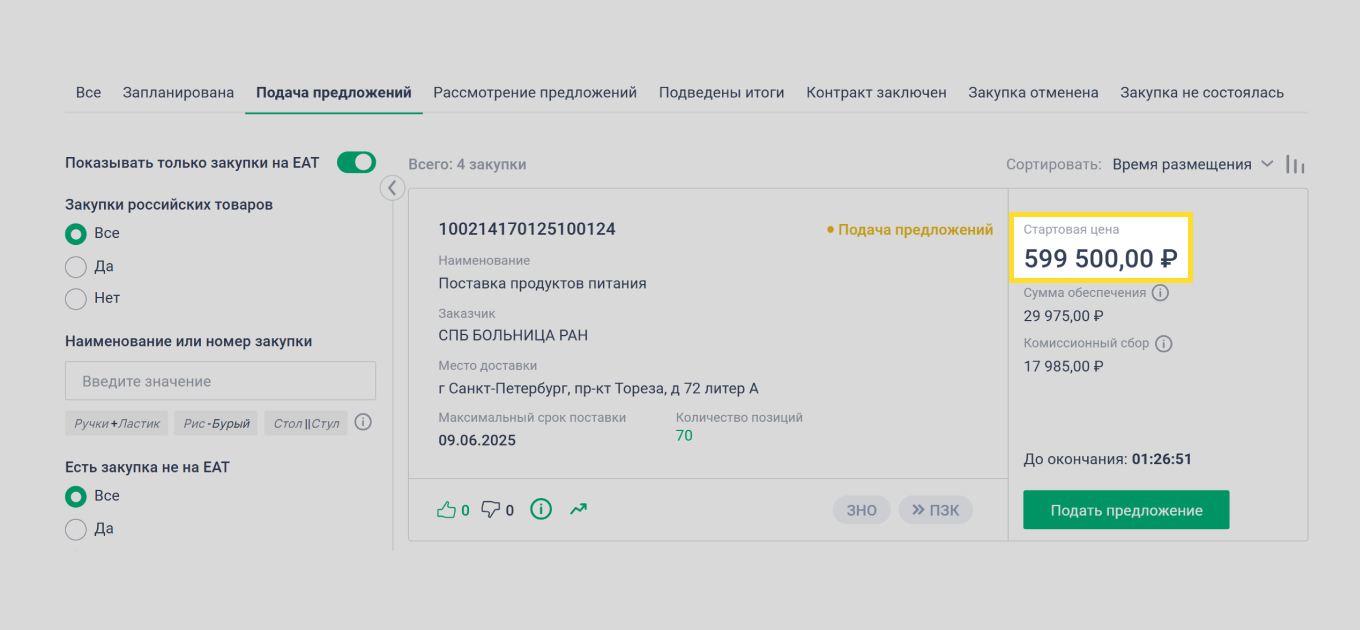Click the commission fee 17 985,00 ₽
Screen dimensions: 1360x630
tap(1063, 366)
